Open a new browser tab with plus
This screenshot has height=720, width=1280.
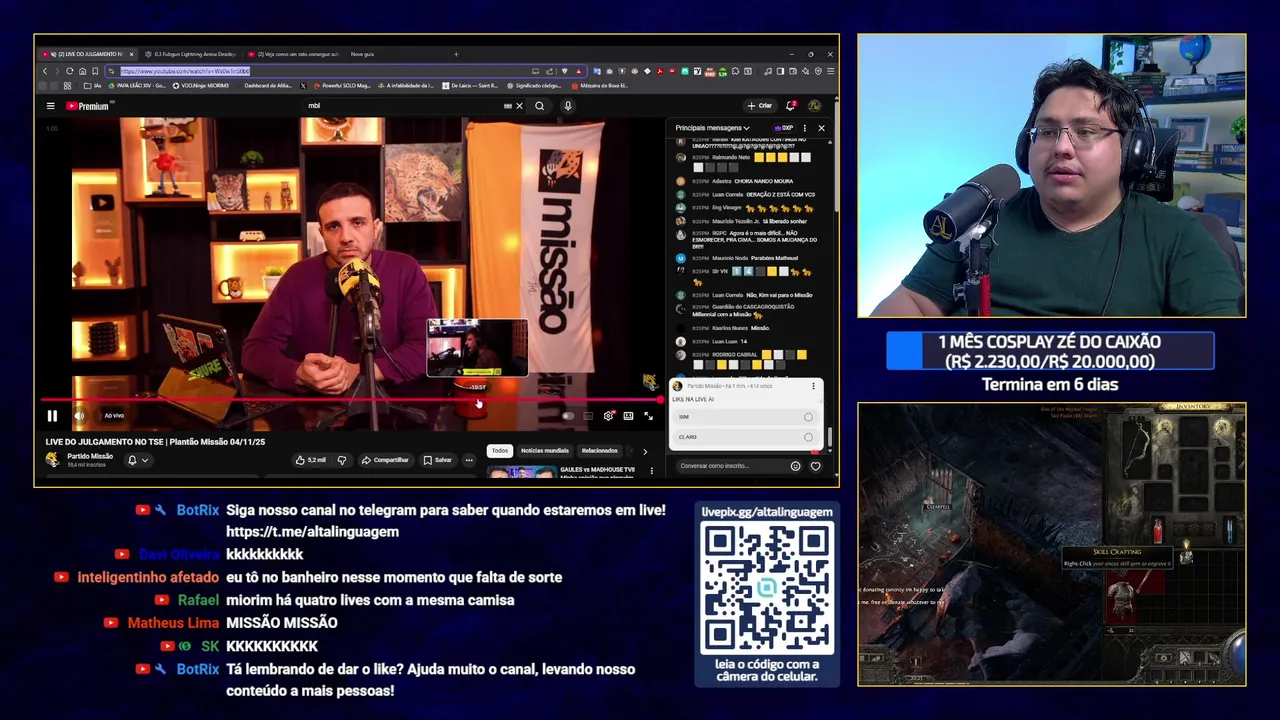tap(456, 54)
